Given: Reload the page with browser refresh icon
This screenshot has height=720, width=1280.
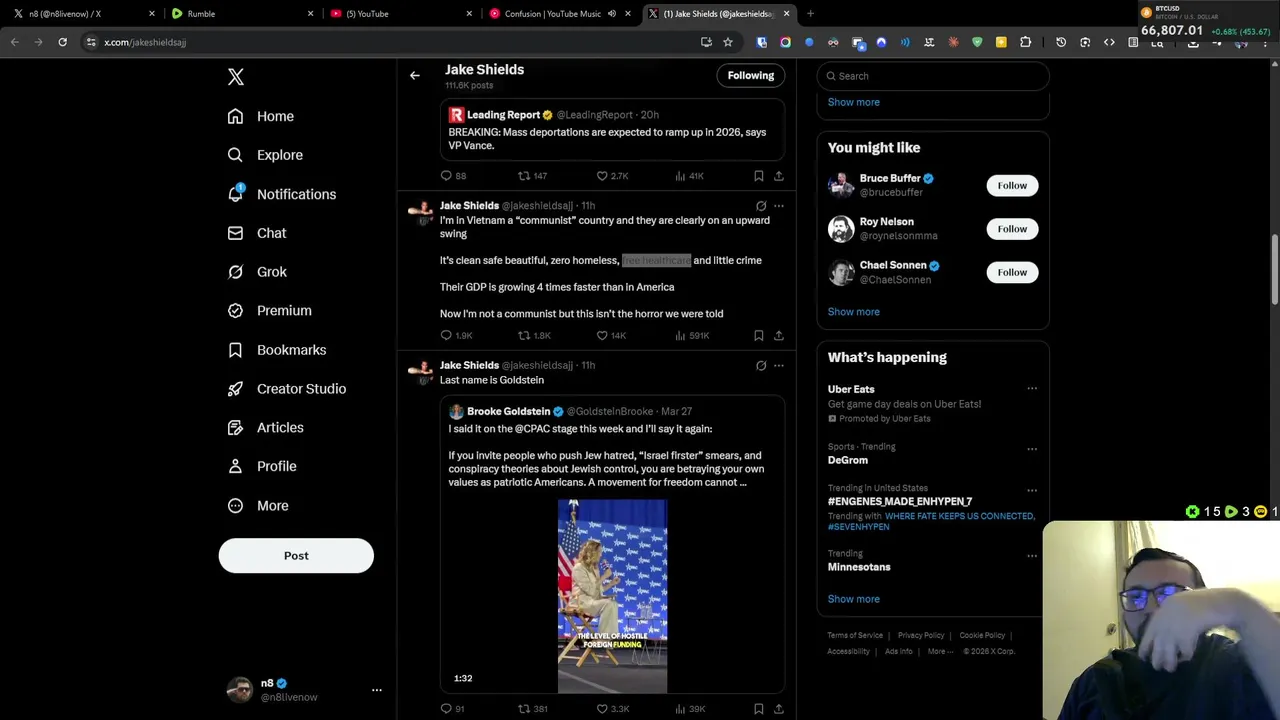Looking at the screenshot, I should pos(62,42).
